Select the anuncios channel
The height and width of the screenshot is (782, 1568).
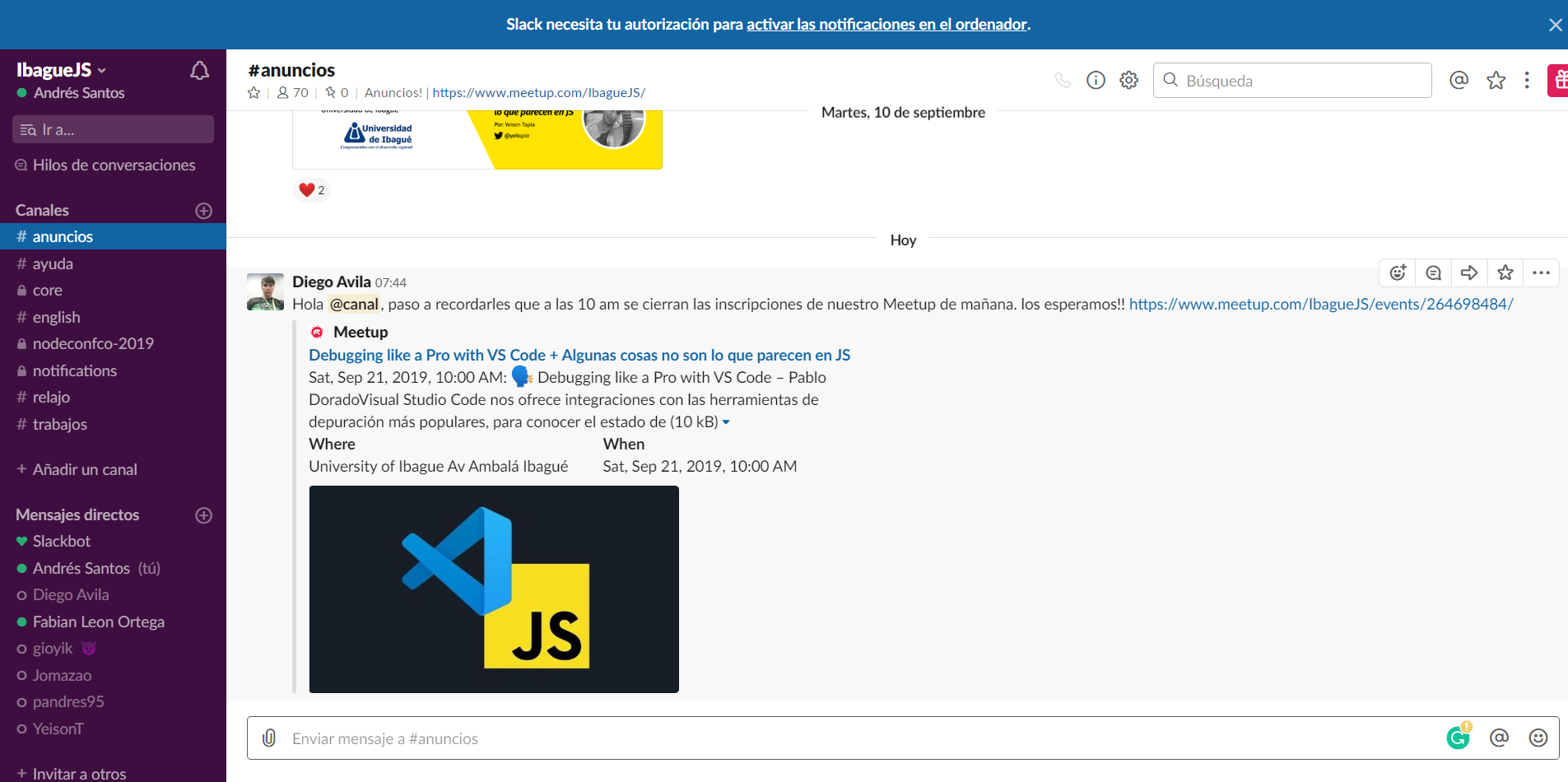point(113,236)
